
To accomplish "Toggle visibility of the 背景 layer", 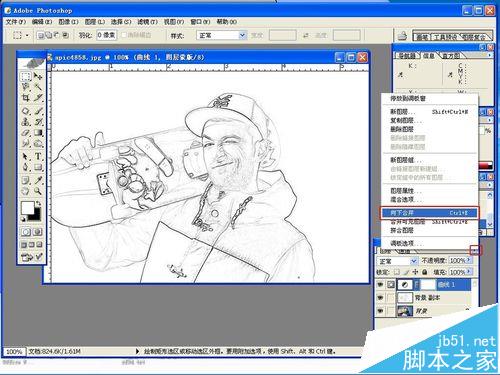I will click(380, 311).
